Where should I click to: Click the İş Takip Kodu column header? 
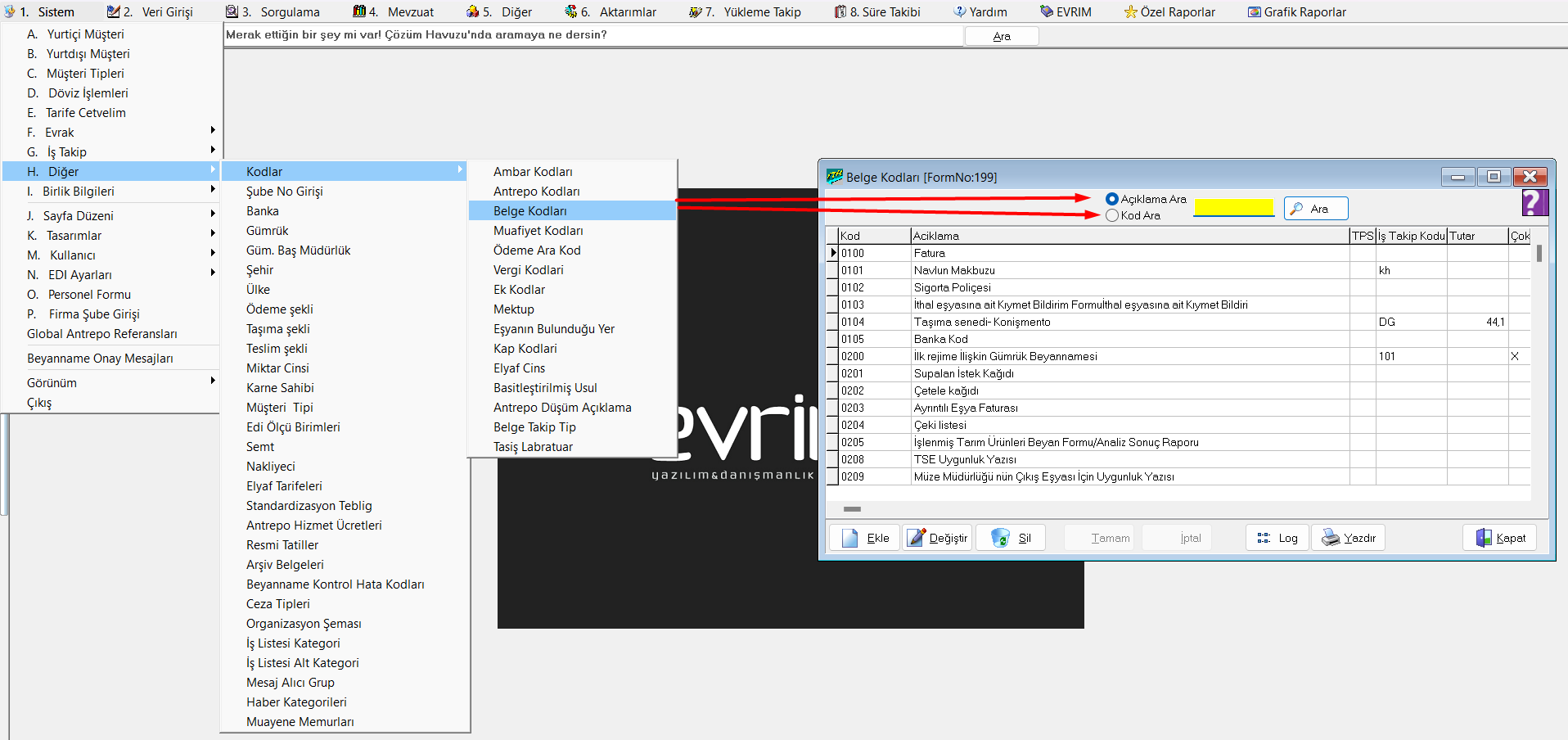point(1412,236)
